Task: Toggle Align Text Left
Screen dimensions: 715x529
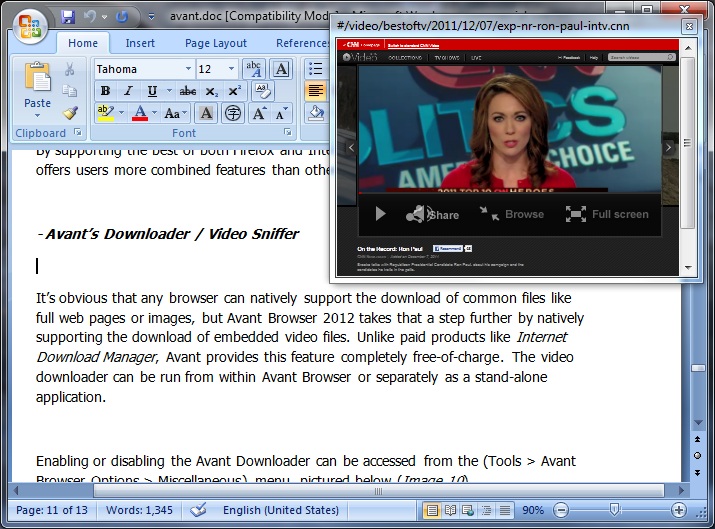Action: click(x=316, y=91)
